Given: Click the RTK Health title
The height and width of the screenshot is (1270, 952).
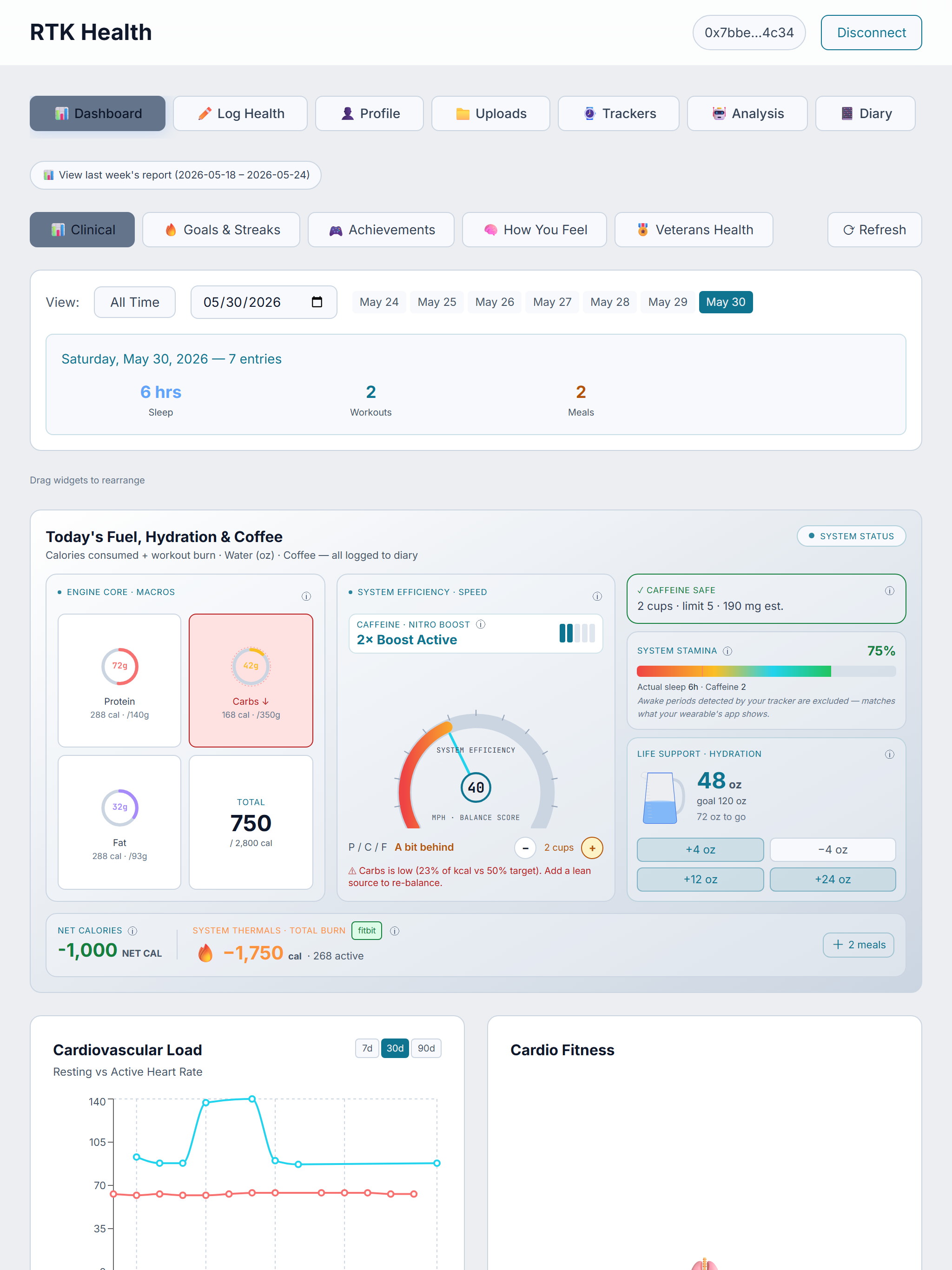Looking at the screenshot, I should (x=91, y=33).
